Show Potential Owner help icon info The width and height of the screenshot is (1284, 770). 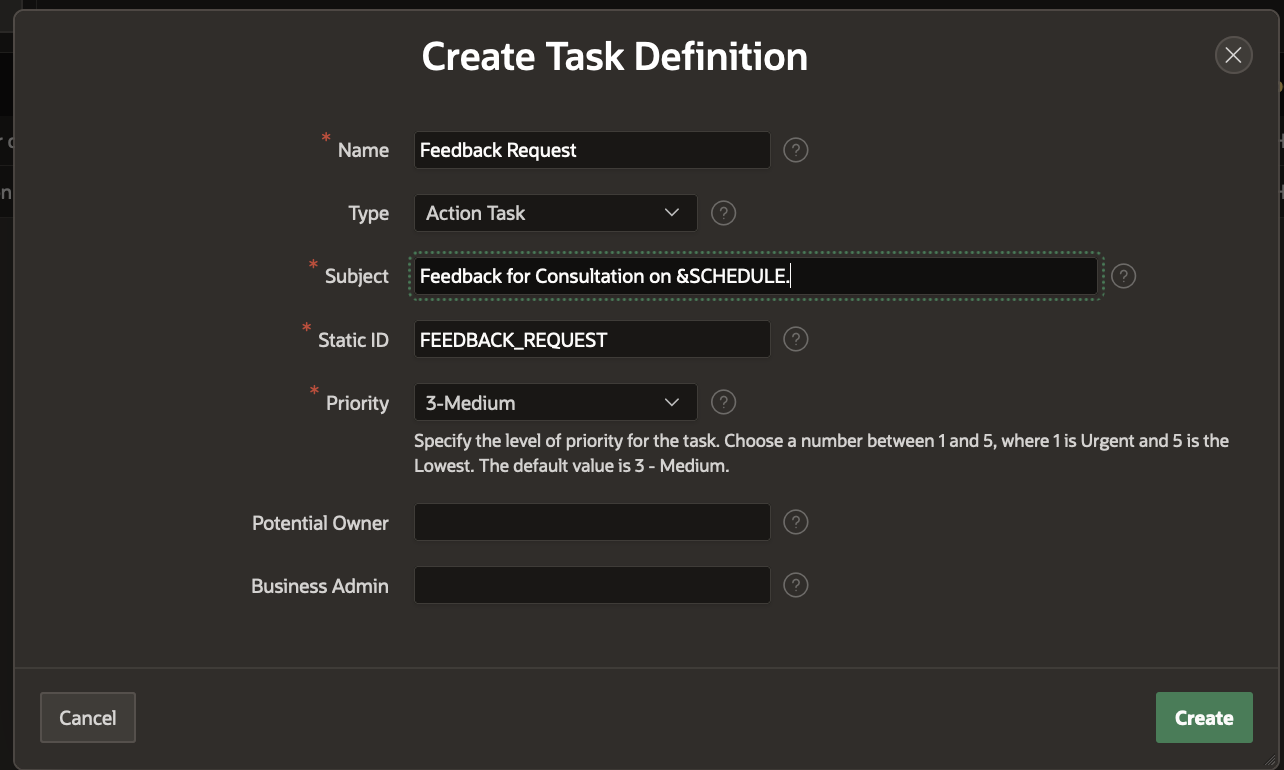(x=795, y=522)
